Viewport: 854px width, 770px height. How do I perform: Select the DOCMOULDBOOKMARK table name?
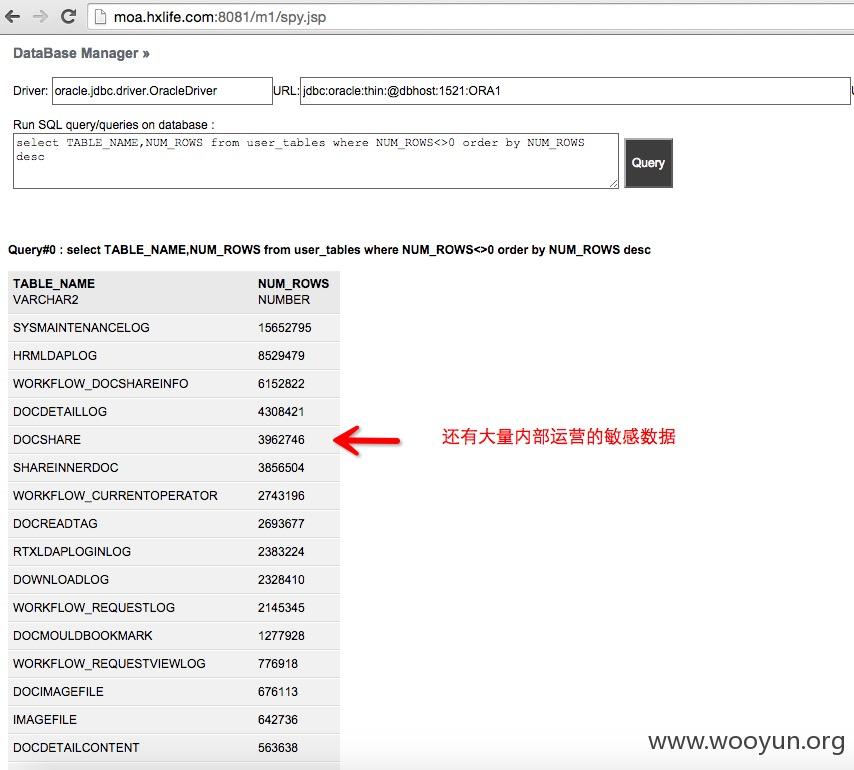click(83, 636)
